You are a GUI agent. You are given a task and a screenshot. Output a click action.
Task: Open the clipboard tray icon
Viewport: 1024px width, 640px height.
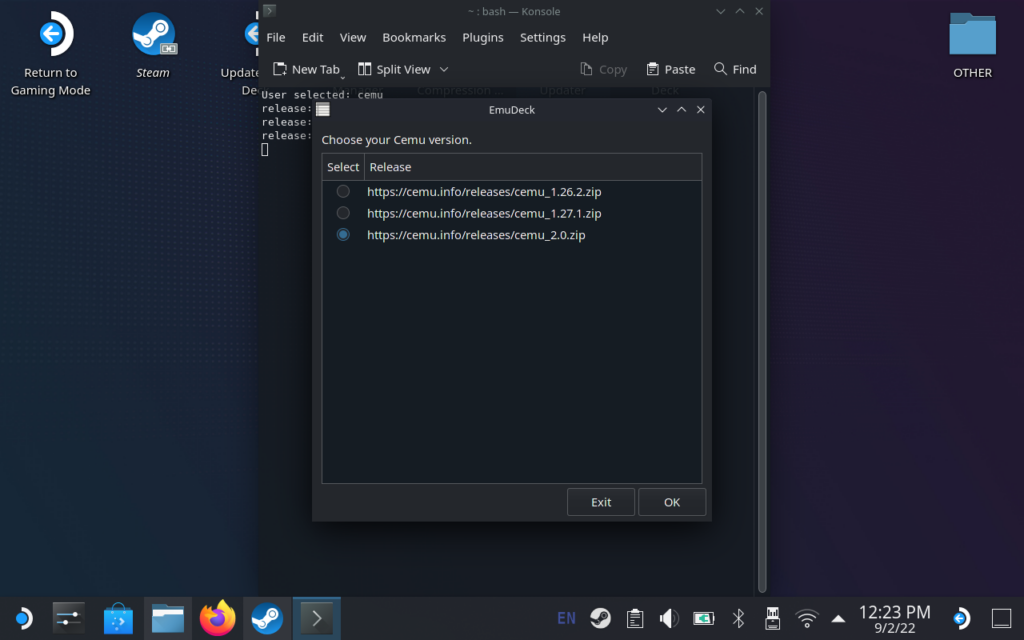pos(635,618)
